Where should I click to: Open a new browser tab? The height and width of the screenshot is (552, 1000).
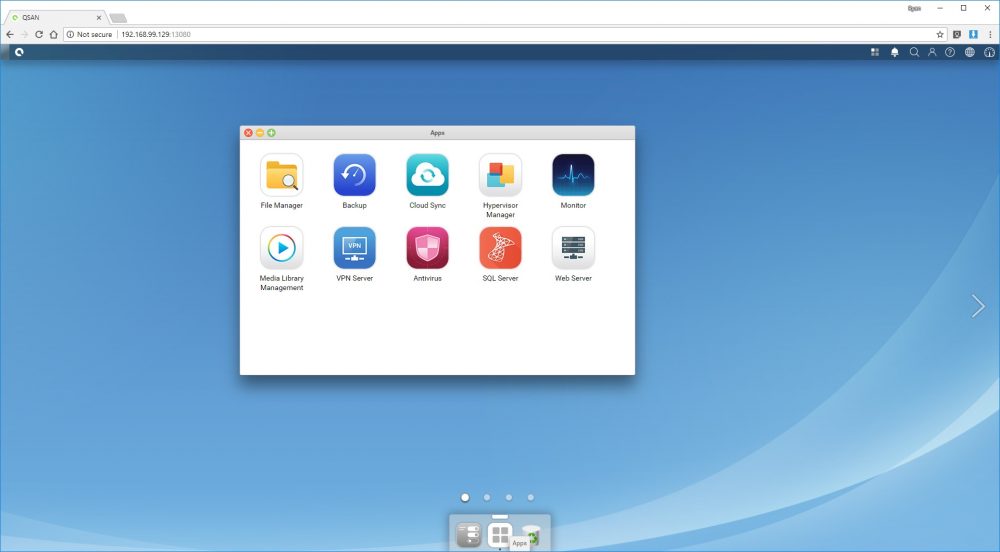[118, 18]
